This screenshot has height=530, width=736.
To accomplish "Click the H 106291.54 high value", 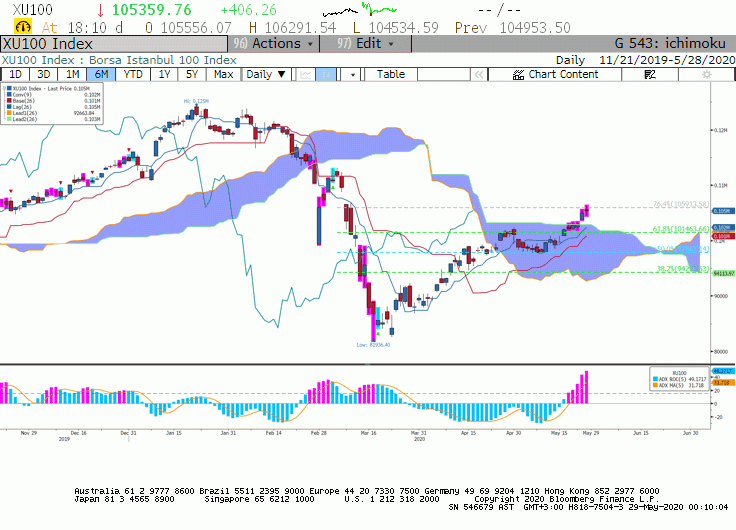I will click(292, 28).
